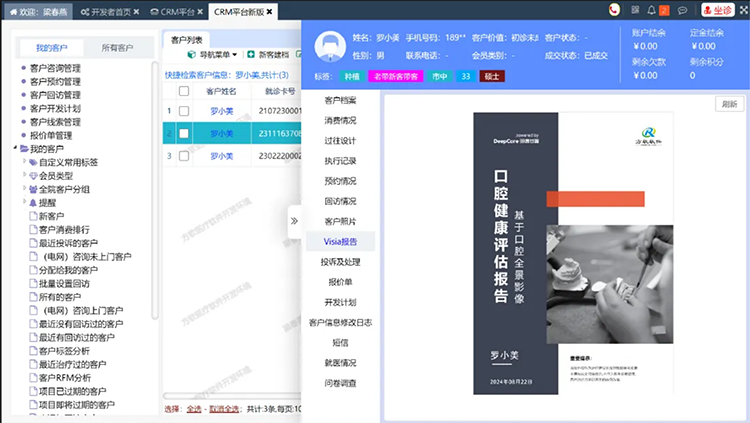
Task: Open the notification bell icon
Action: pos(650,10)
